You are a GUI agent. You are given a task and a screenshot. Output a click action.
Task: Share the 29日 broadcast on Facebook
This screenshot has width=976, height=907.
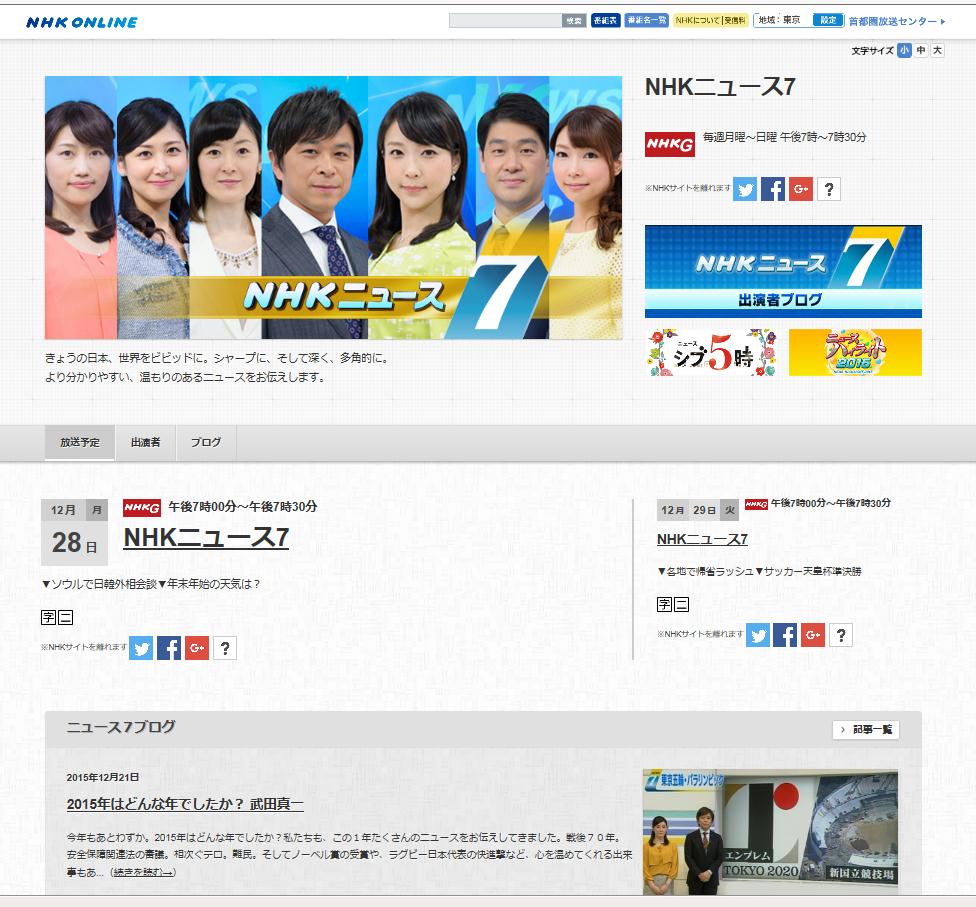785,635
